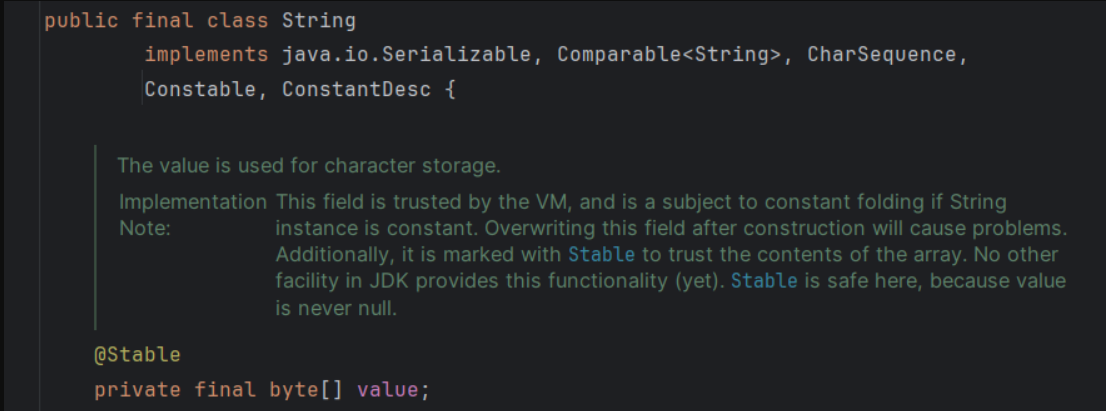Click the "The value is used for character storage" text
This screenshot has height=411, width=1106.
(308, 164)
